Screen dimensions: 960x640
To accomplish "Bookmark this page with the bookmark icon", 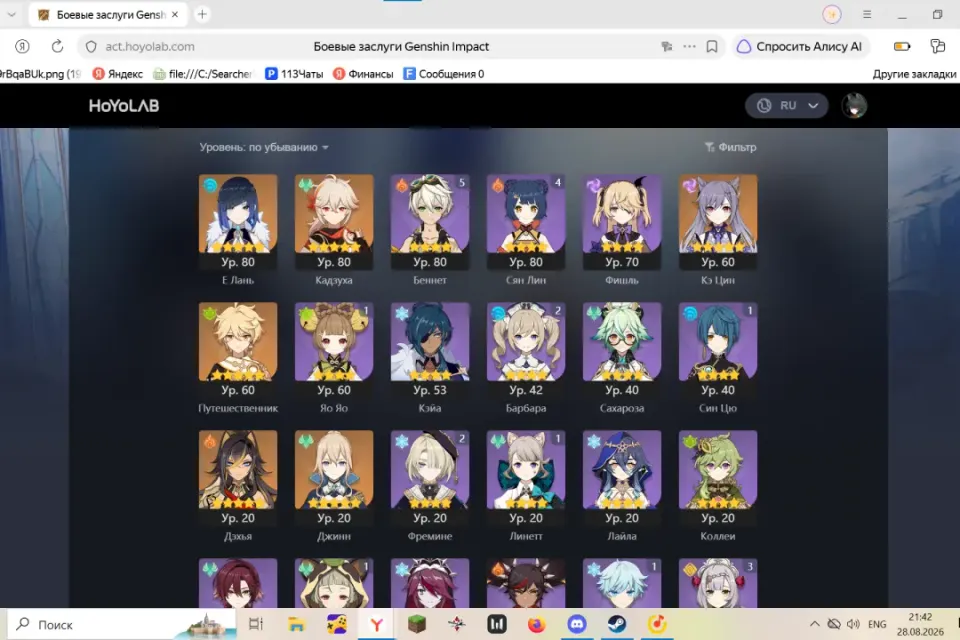I will click(x=711, y=47).
